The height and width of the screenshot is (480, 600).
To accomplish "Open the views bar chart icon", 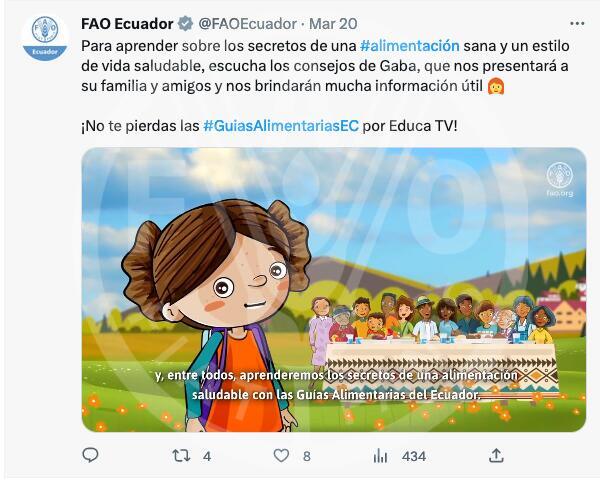I will (x=380, y=456).
